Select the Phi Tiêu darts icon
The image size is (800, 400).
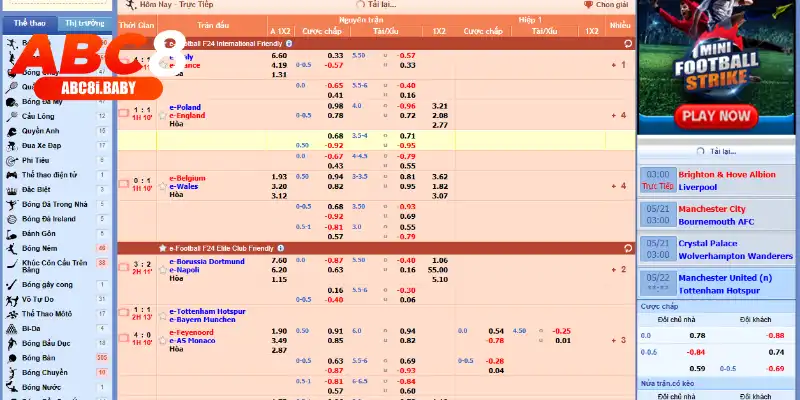[11, 160]
